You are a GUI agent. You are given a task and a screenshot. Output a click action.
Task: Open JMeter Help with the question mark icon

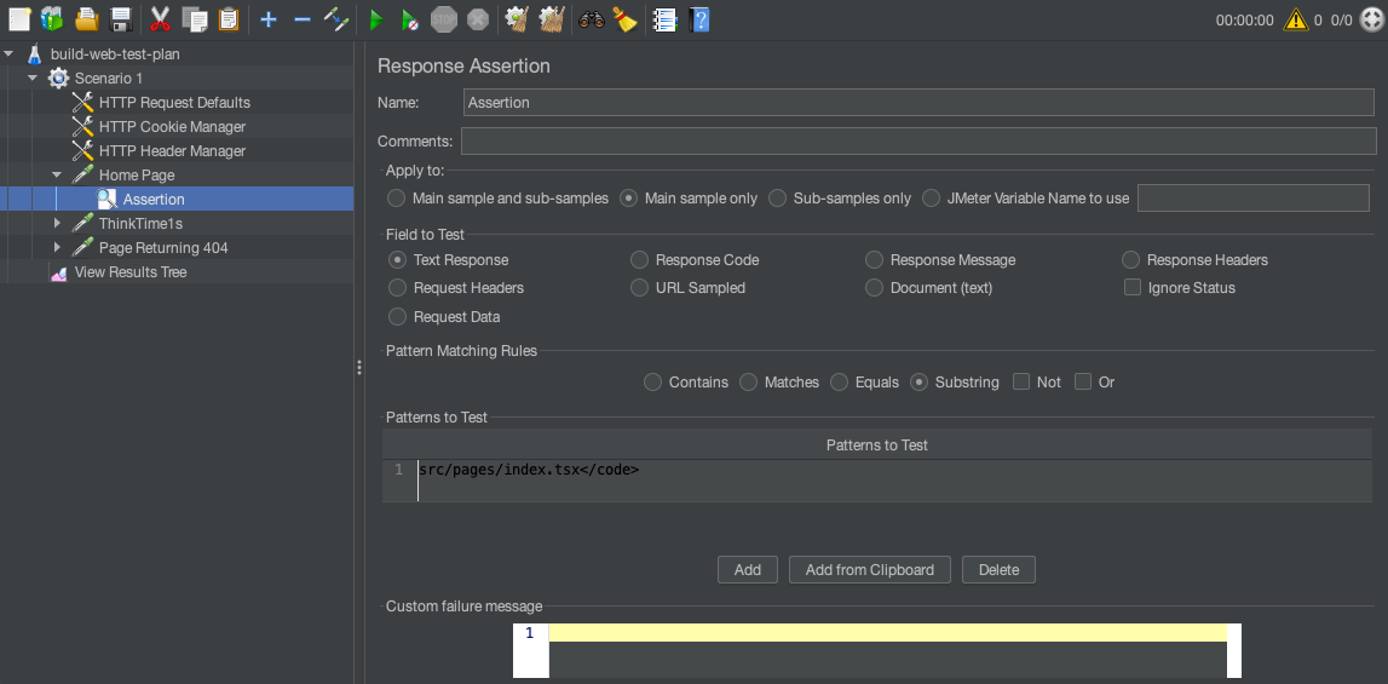click(698, 17)
